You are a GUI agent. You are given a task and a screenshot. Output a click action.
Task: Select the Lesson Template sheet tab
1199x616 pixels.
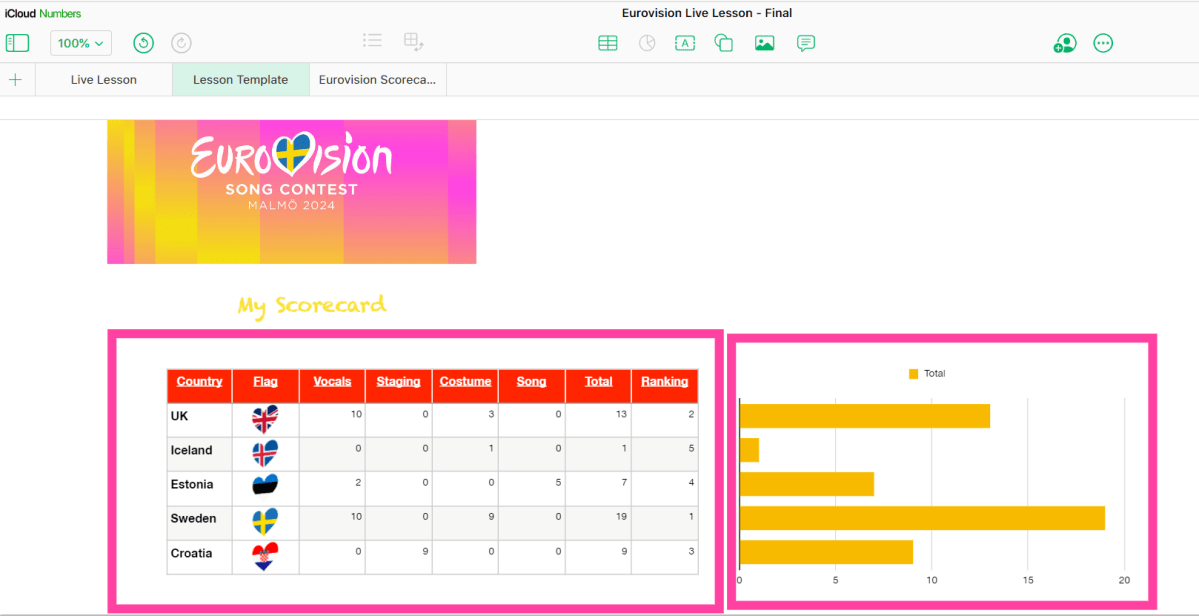(x=240, y=80)
